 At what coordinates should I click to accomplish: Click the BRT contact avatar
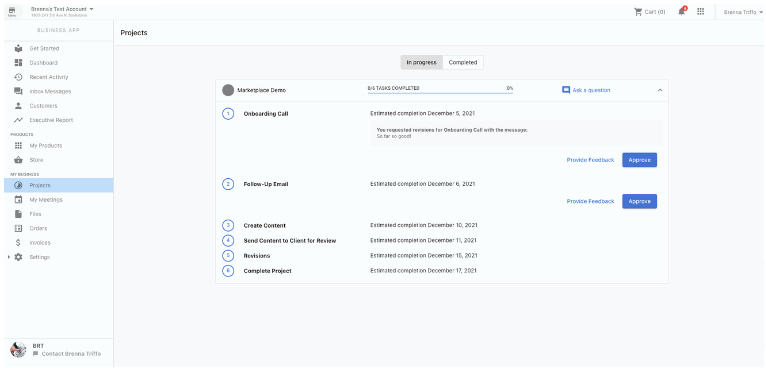coord(18,350)
